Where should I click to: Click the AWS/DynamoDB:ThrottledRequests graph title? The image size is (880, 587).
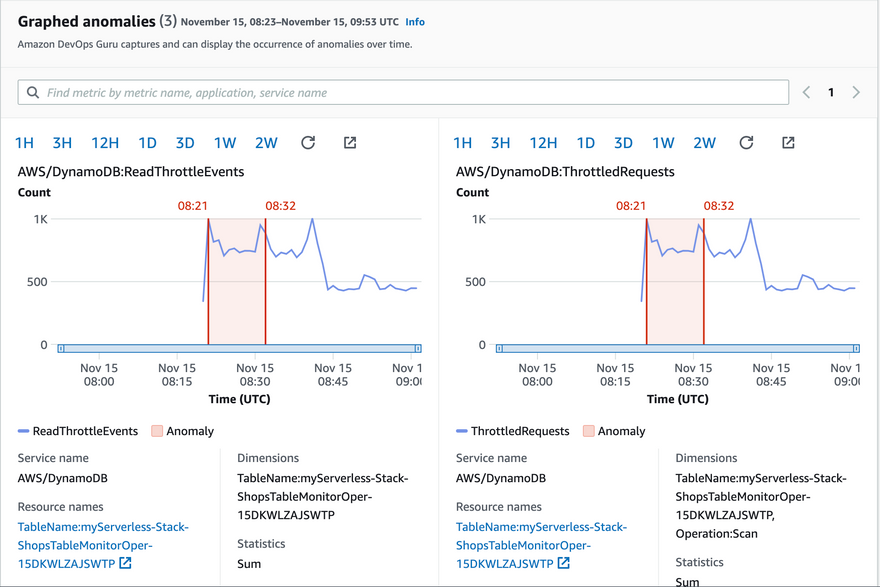(565, 172)
